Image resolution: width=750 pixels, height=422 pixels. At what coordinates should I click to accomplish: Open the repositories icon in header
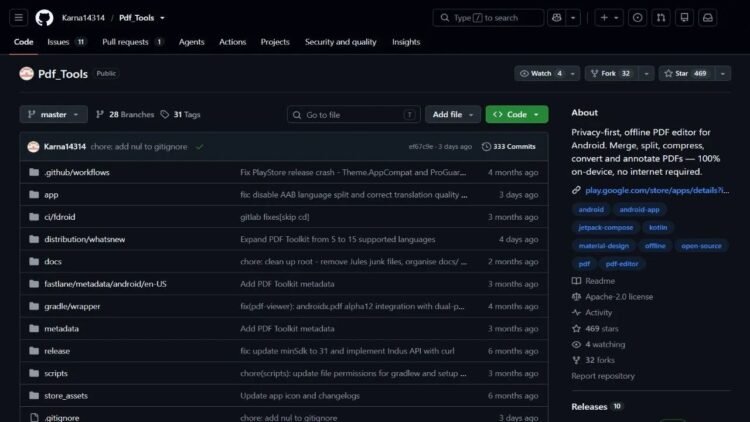click(x=684, y=18)
